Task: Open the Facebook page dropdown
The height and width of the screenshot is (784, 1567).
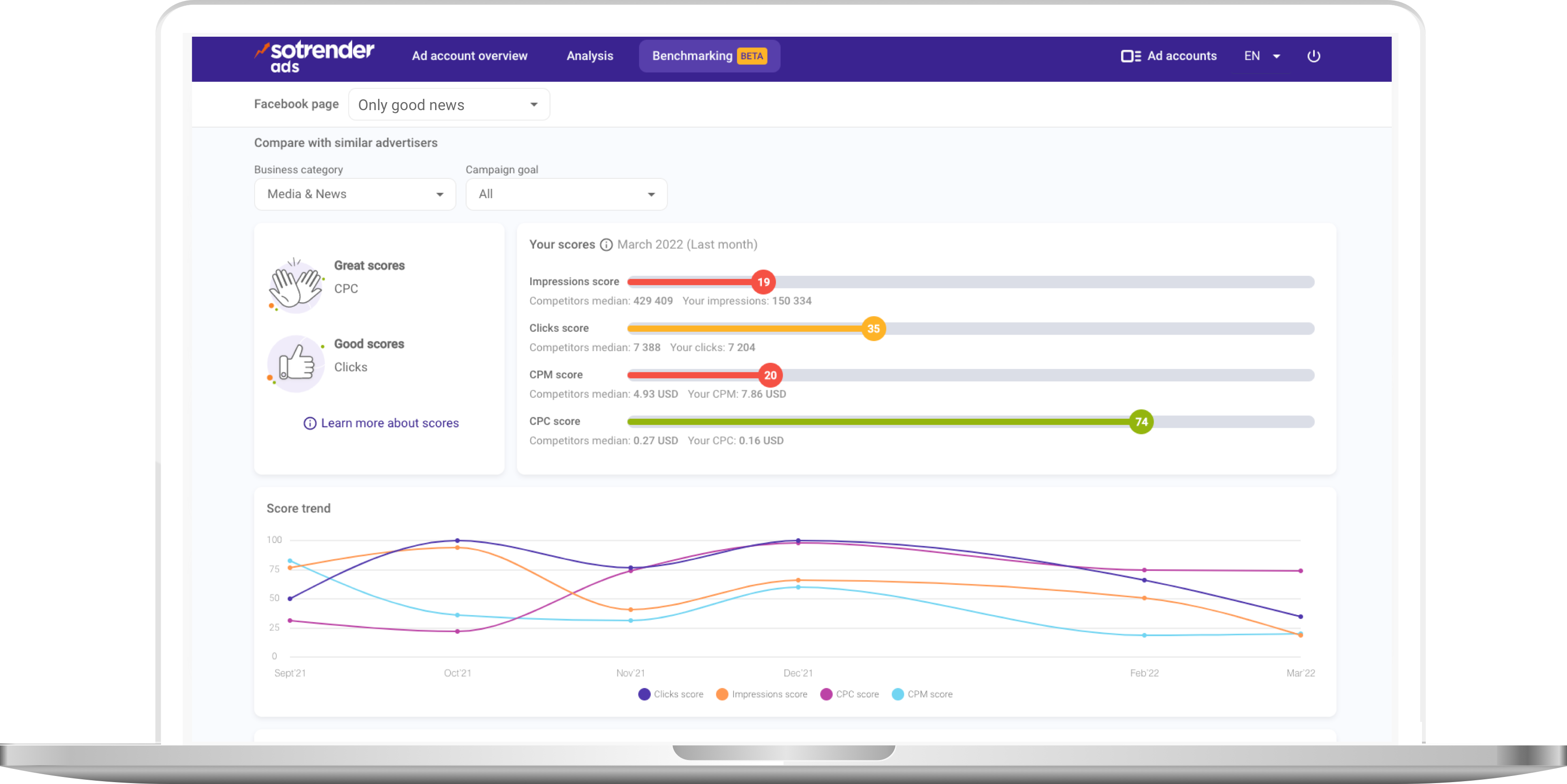Action: (449, 104)
